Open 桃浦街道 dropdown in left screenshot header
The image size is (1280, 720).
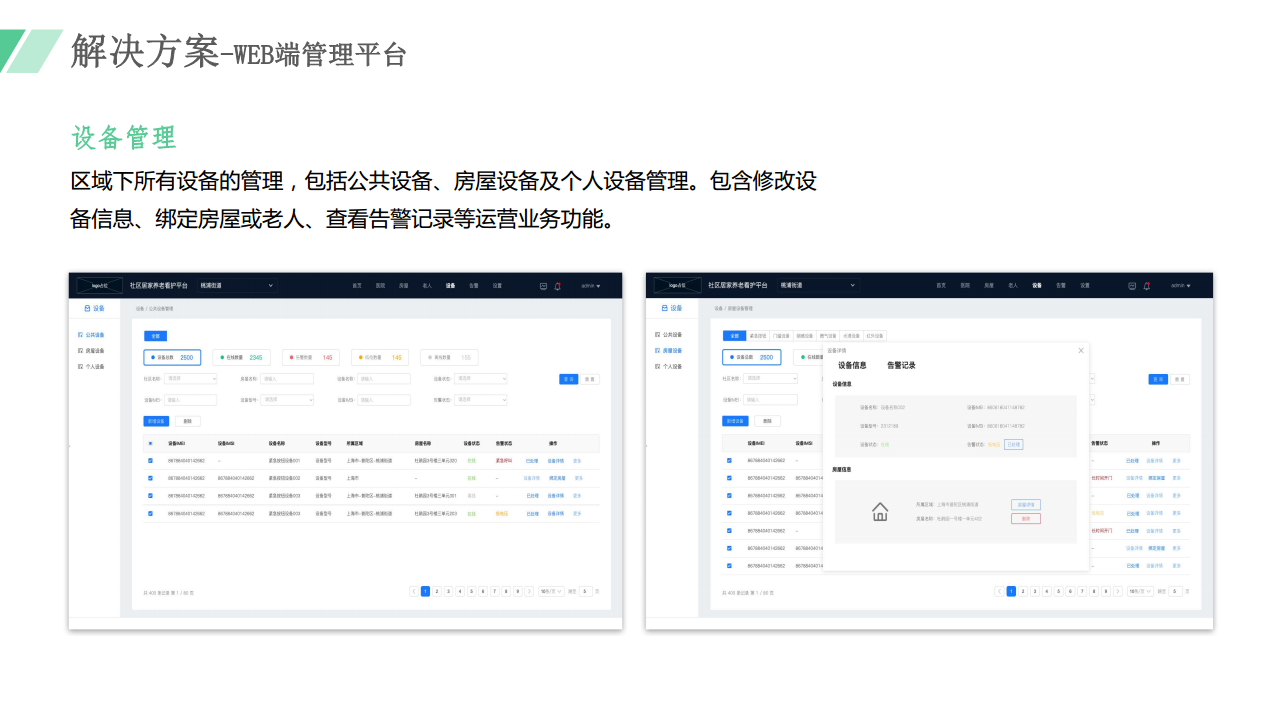(236, 286)
